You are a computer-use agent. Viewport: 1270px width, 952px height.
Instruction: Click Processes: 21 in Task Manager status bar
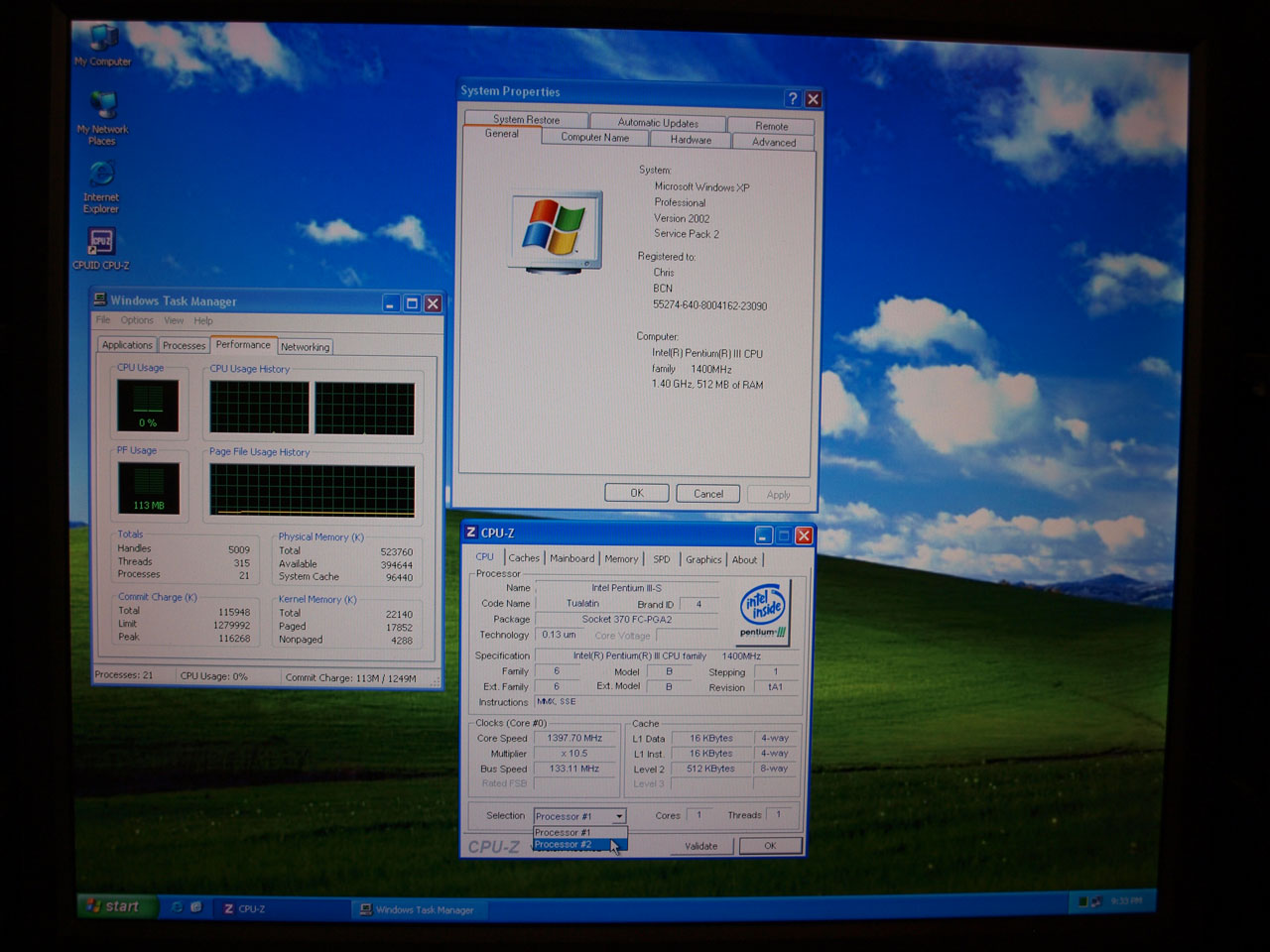pos(124,675)
